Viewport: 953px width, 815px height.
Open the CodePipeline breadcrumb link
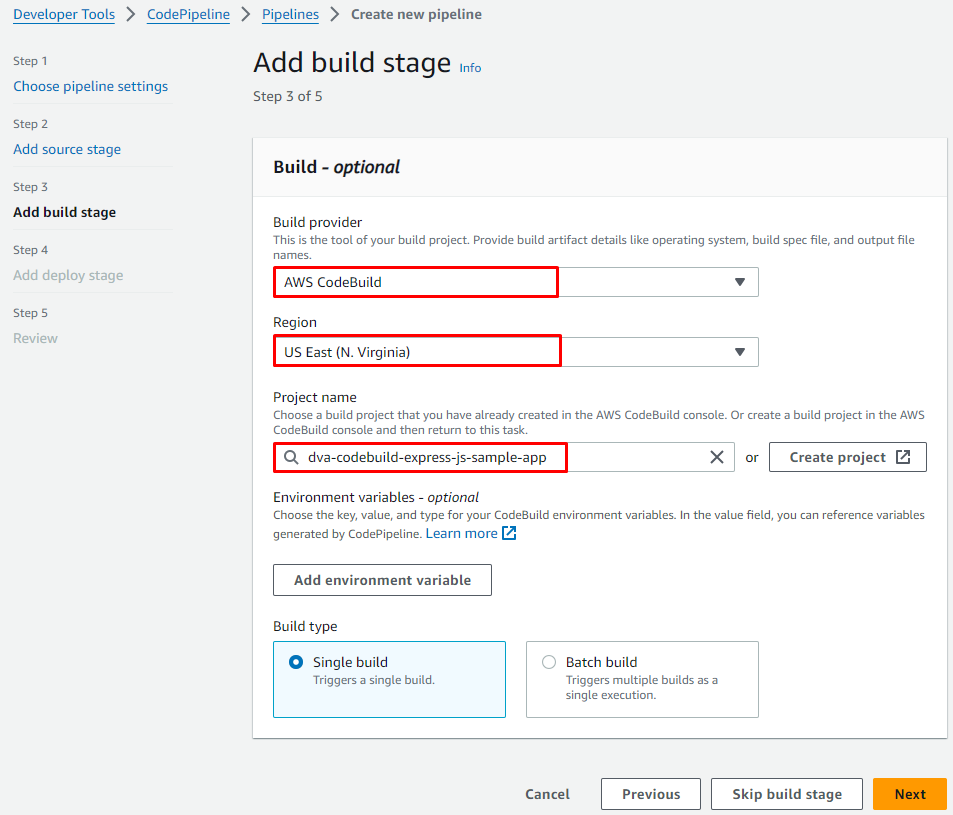pyautogui.click(x=188, y=15)
